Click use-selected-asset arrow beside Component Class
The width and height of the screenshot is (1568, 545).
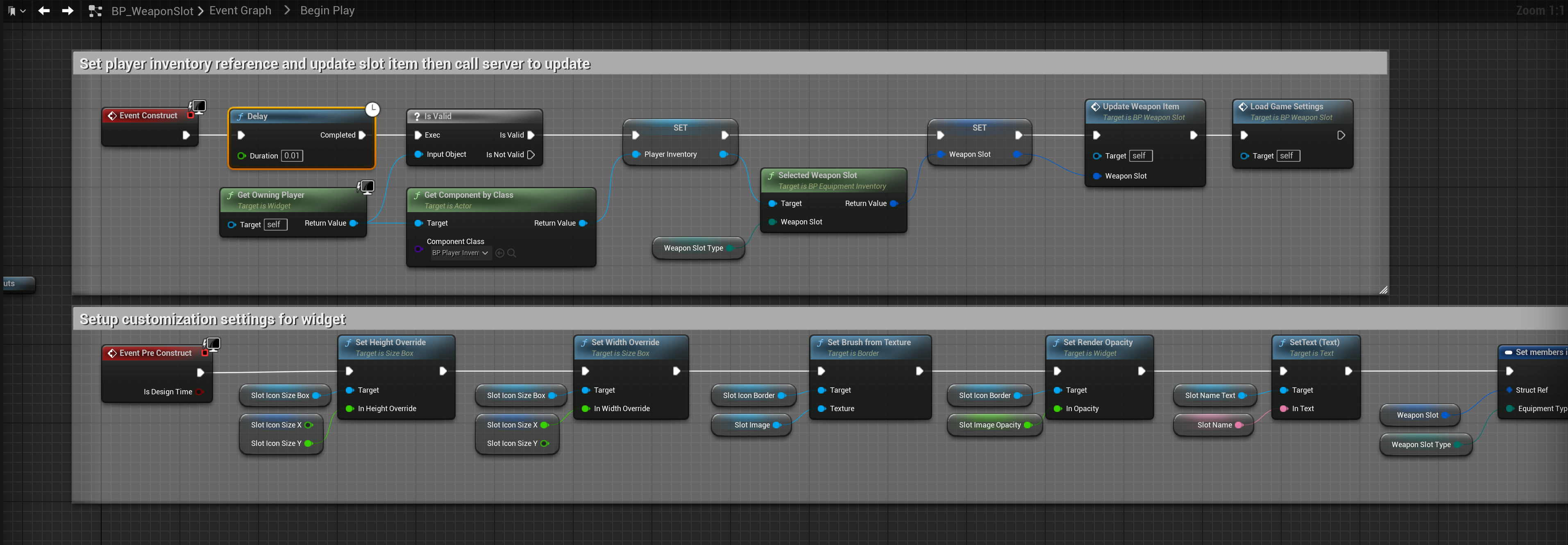coord(500,253)
